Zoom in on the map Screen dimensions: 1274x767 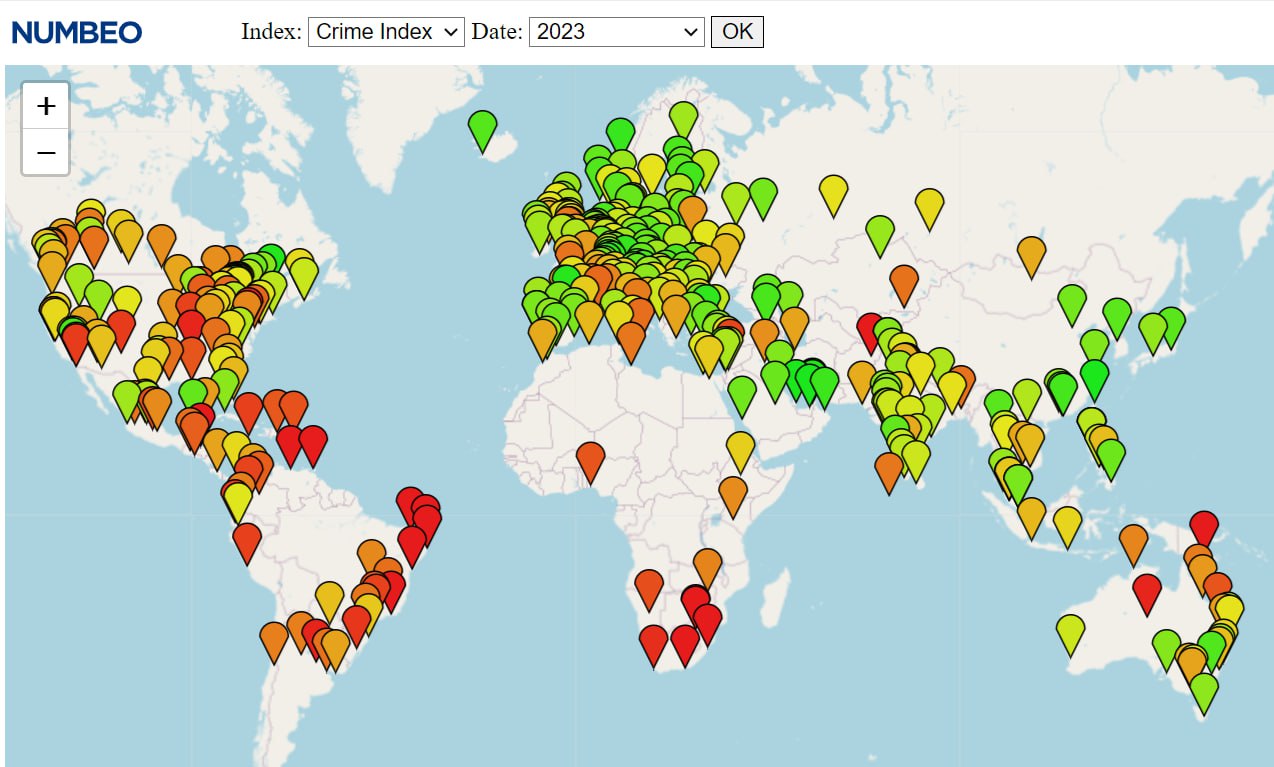(x=46, y=106)
